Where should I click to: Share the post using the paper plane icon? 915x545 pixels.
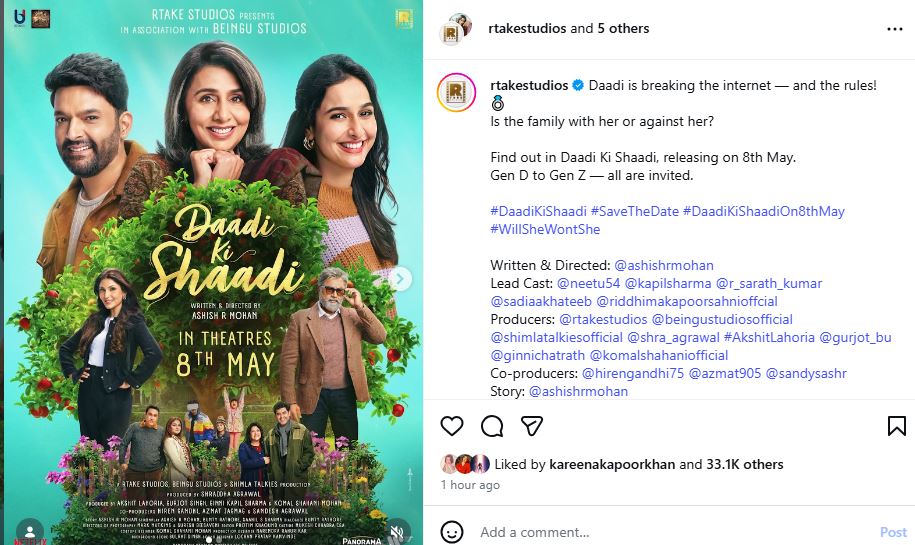point(532,426)
